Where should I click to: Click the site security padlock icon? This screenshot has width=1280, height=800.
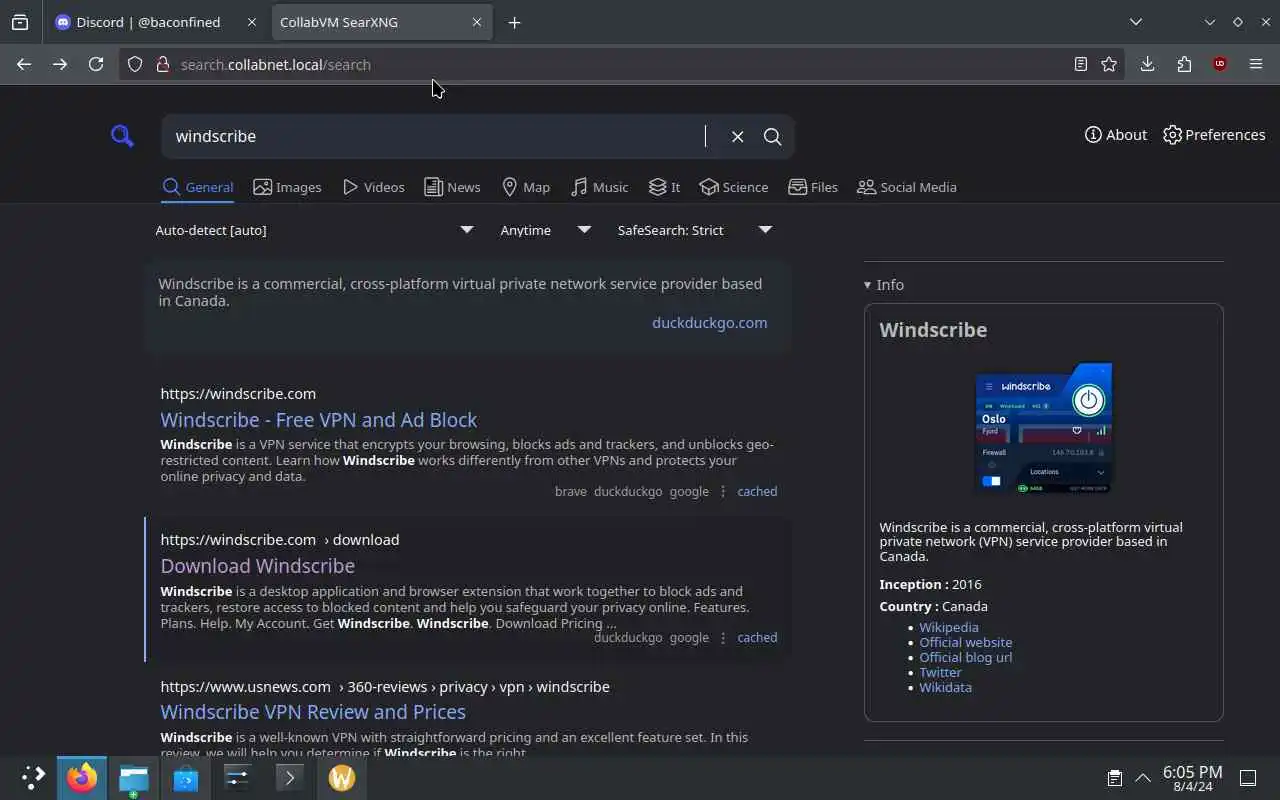162,64
